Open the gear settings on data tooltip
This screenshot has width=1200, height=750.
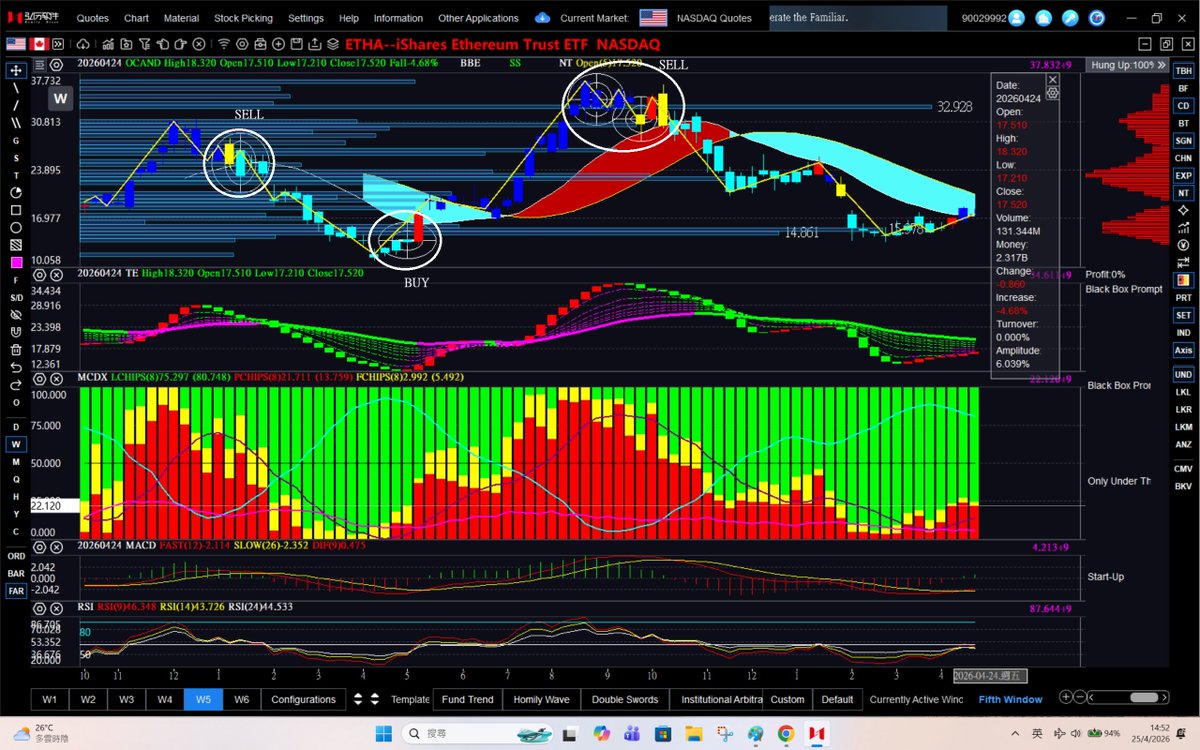(1052, 92)
